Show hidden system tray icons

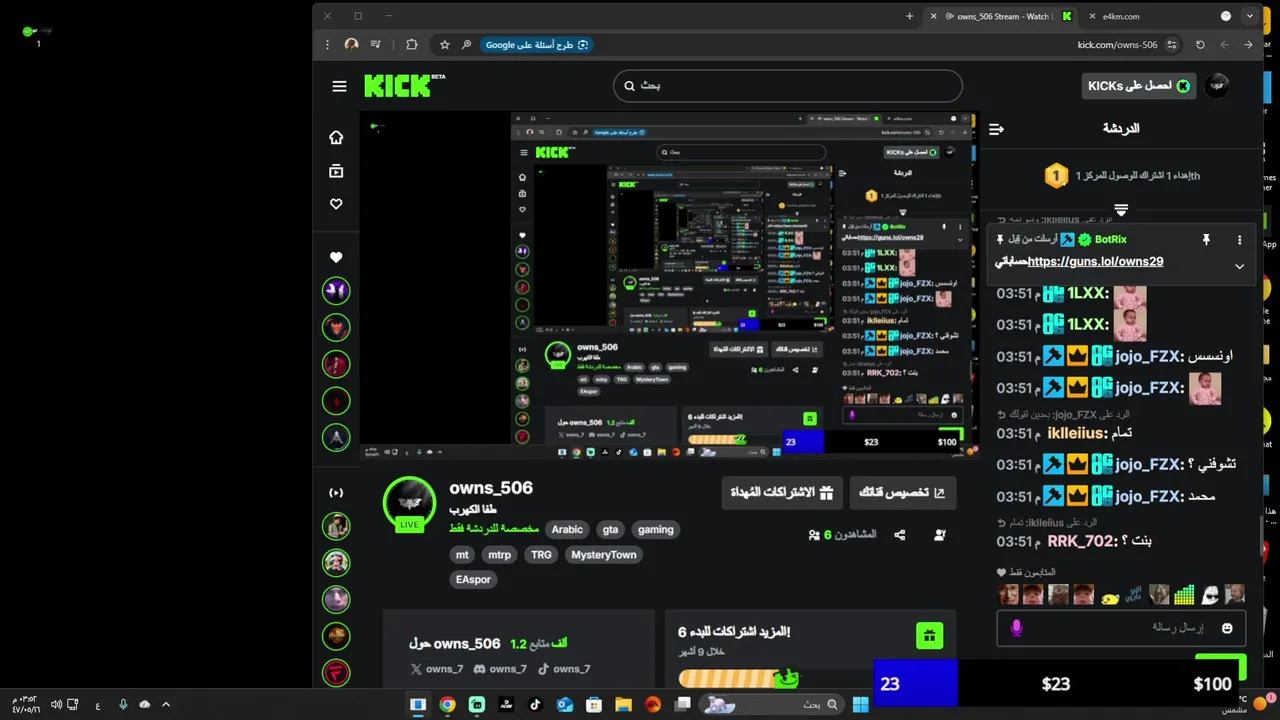tap(166, 704)
